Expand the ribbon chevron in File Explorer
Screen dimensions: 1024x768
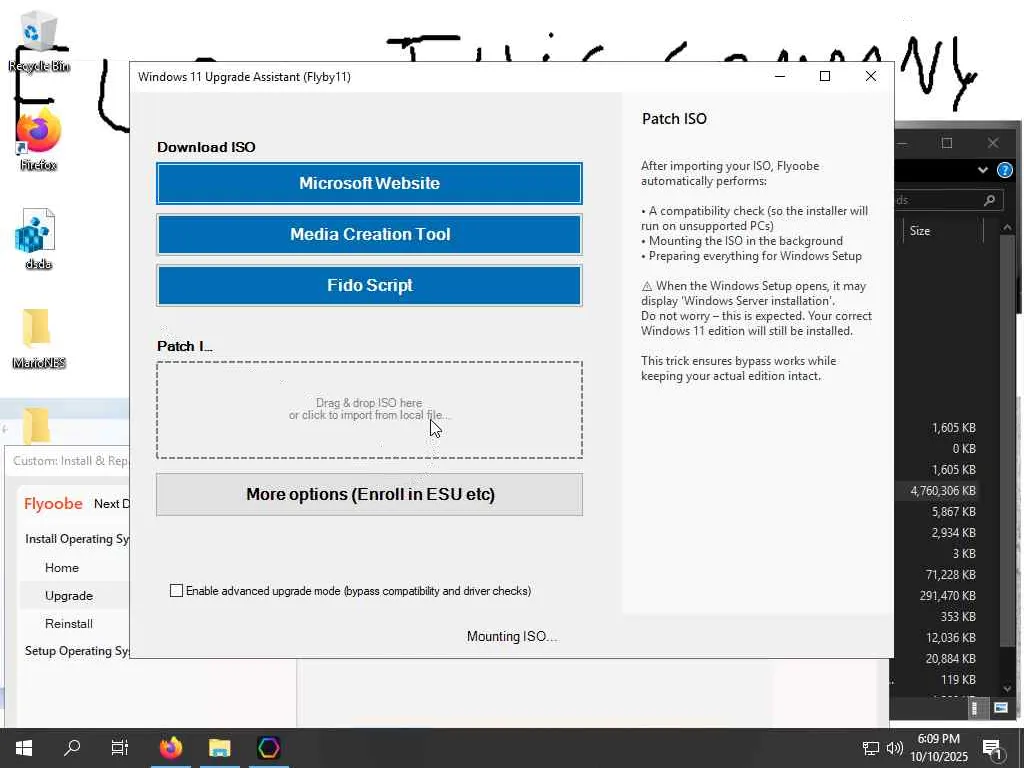[982, 170]
